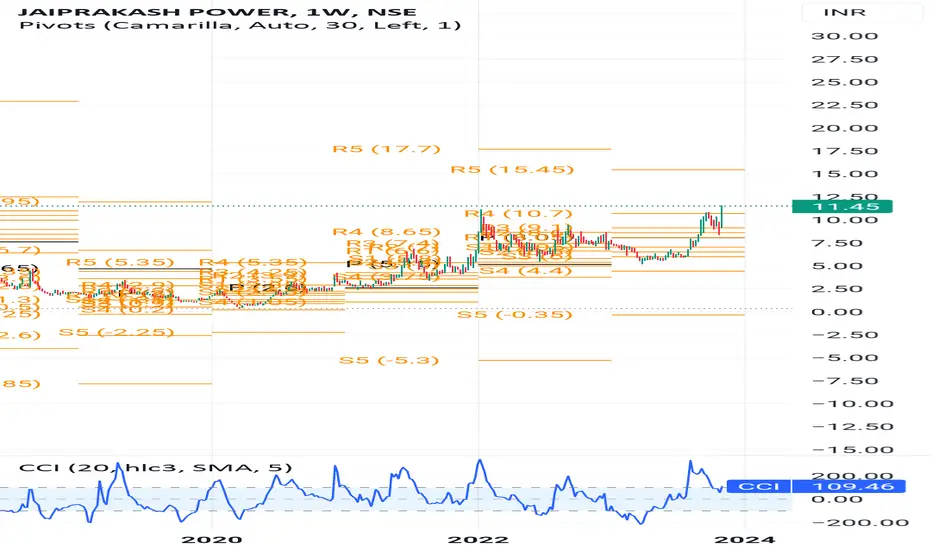Click the R4 (10.7) pivot label
The width and height of the screenshot is (932, 550).
tap(518, 213)
